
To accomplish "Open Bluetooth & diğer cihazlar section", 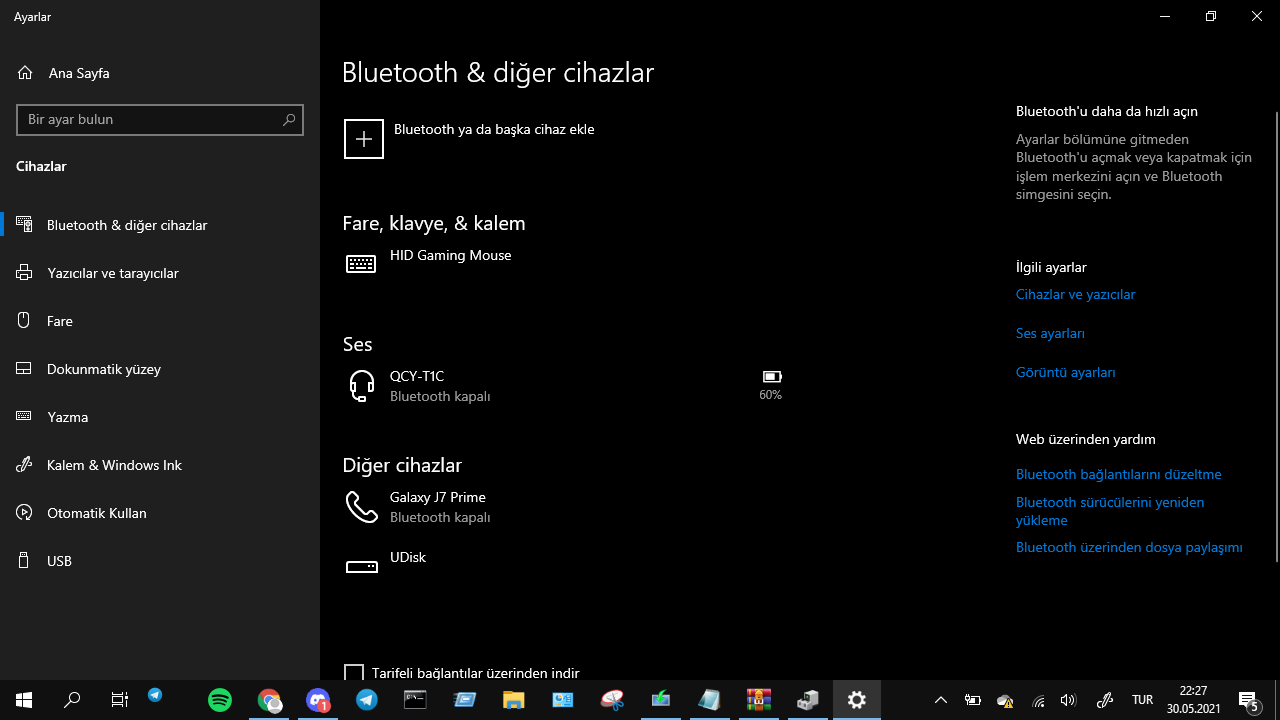I will tap(160, 225).
